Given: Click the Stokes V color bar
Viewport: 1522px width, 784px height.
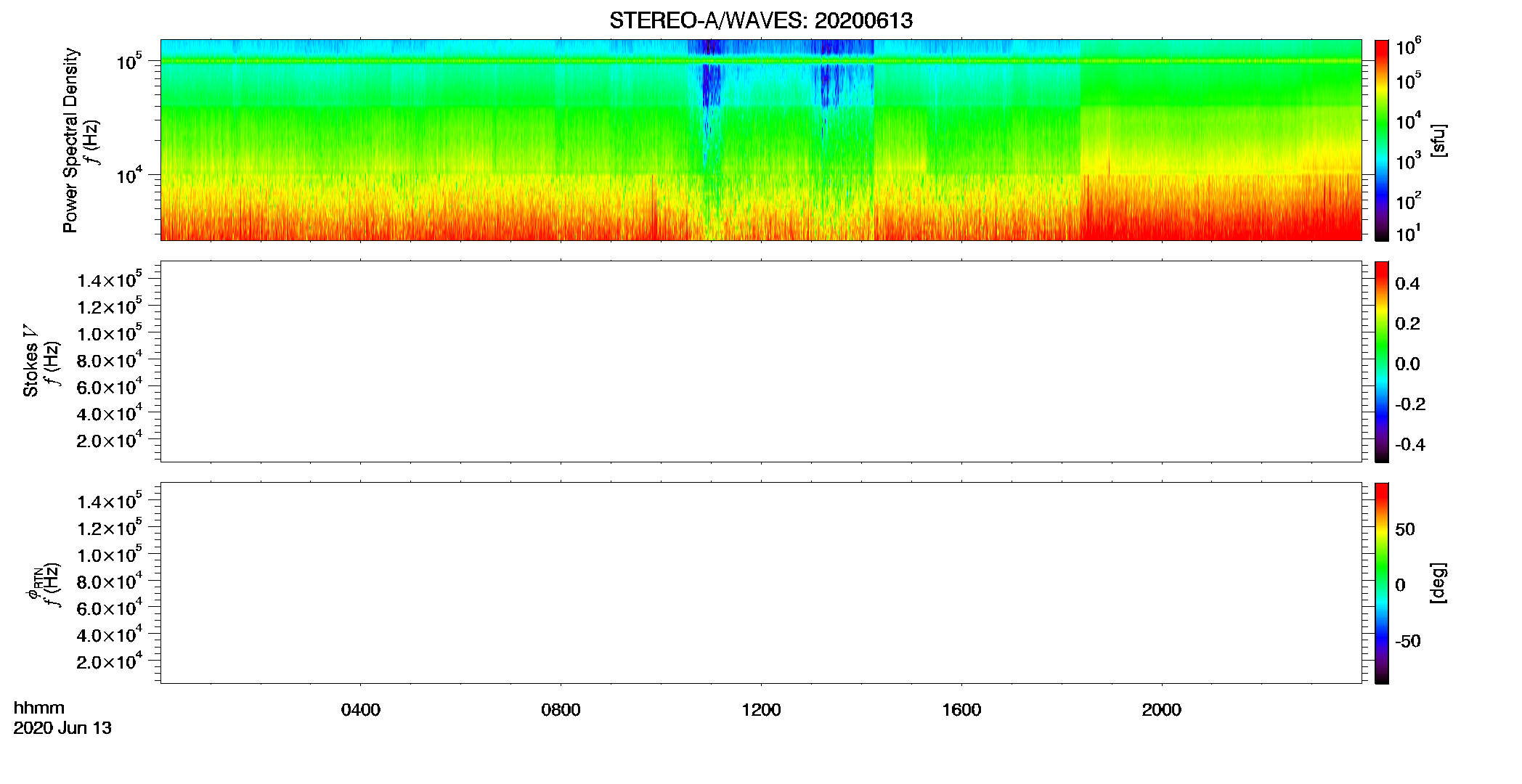Looking at the screenshot, I should (1382, 361).
